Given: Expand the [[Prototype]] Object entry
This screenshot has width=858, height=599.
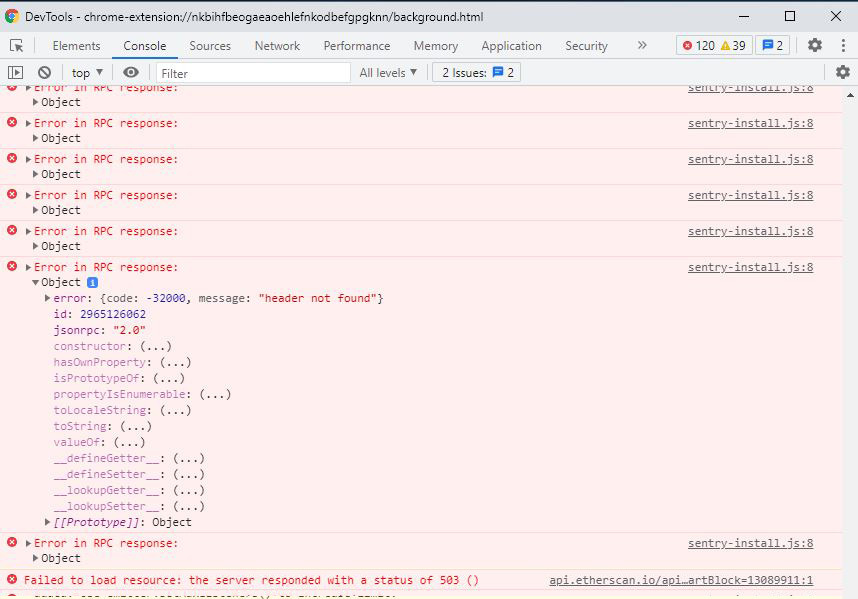Looking at the screenshot, I should (47, 522).
